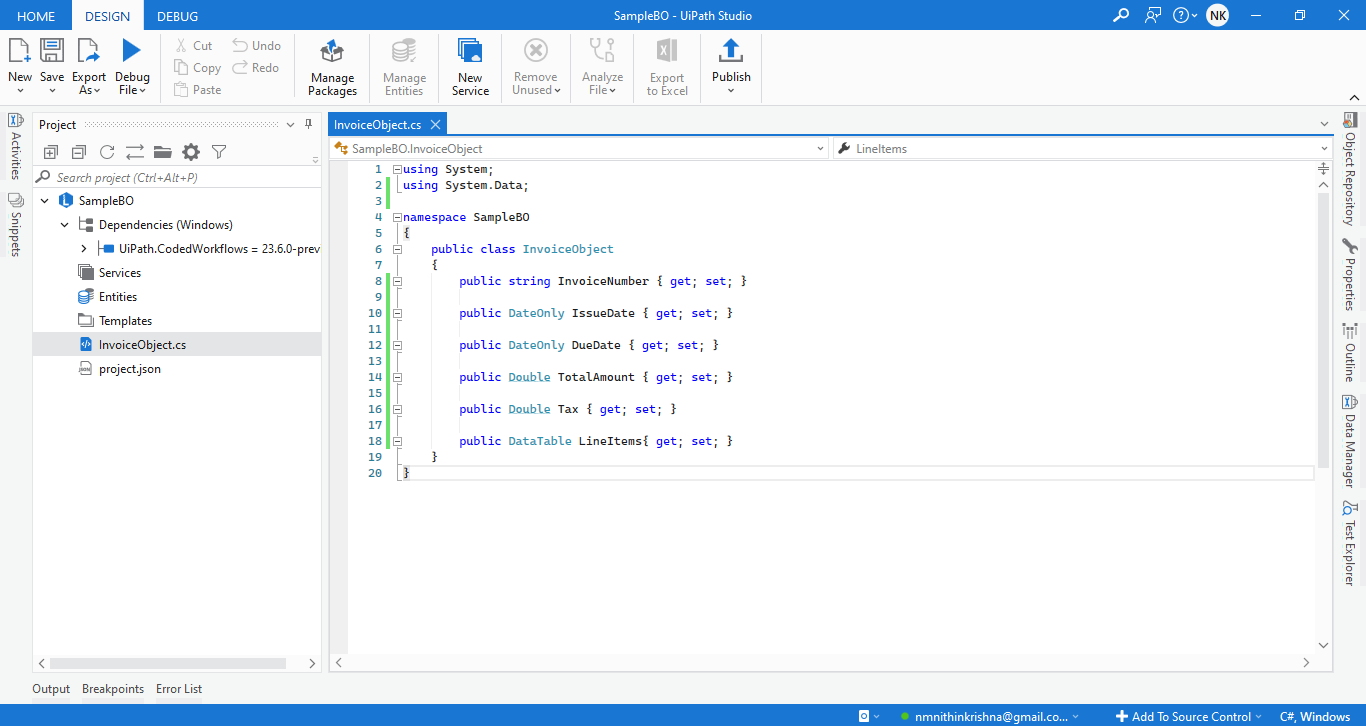
Task: Open the Help question mark menu
Action: [x=1185, y=15]
